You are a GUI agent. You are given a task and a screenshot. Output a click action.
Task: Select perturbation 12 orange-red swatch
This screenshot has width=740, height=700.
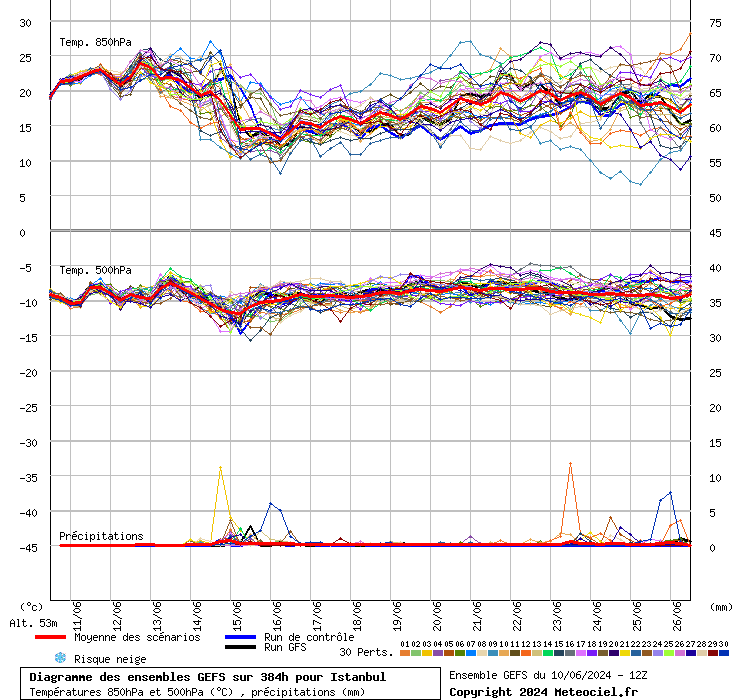pyautogui.click(x=526, y=653)
